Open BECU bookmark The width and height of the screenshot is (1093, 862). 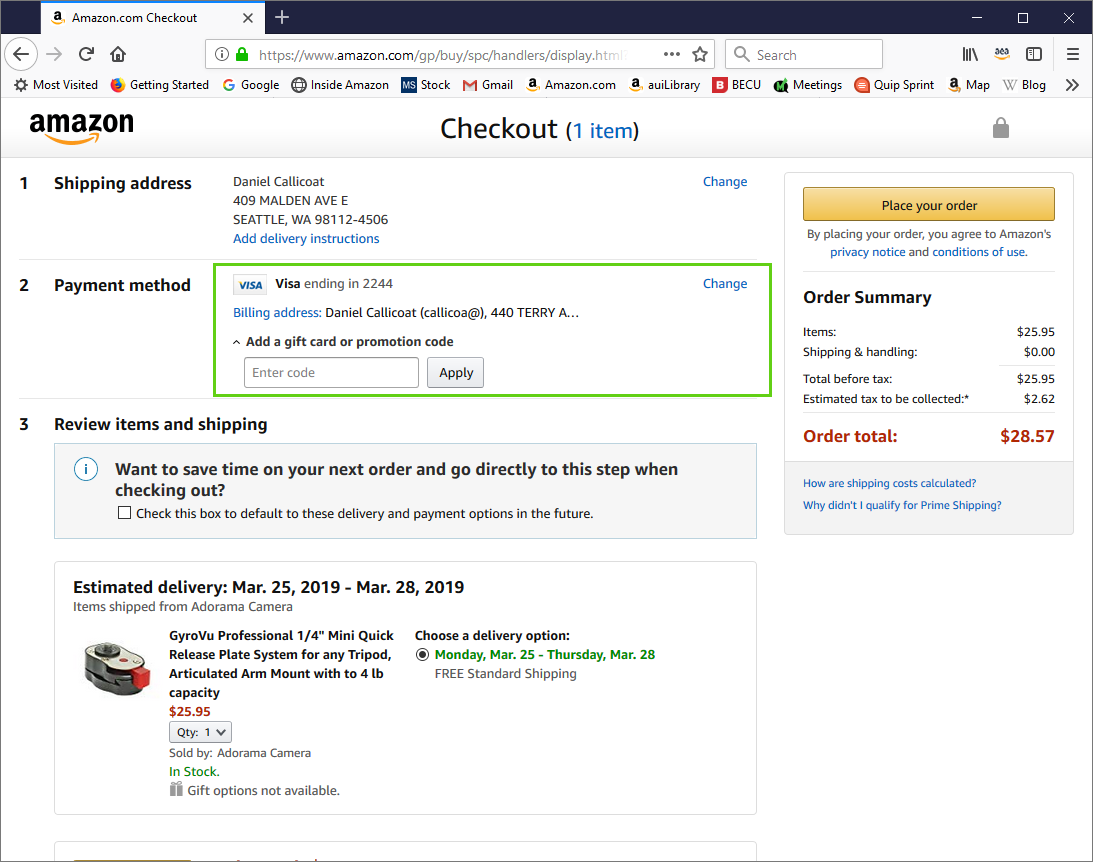click(737, 85)
